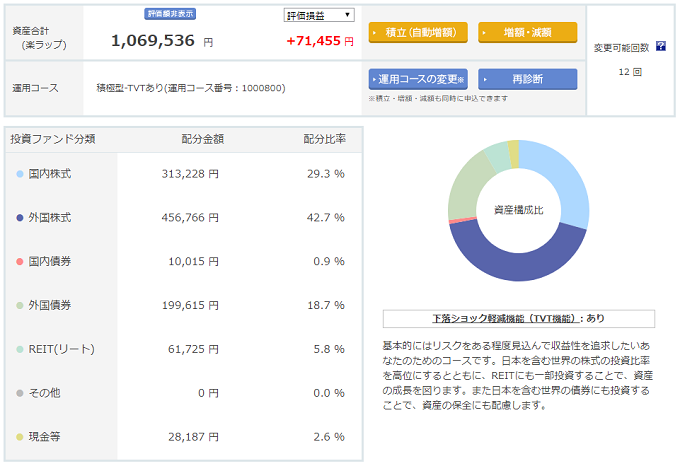Click the 外国株式 fund label
This screenshot has width=680, height=466.
coord(49,218)
